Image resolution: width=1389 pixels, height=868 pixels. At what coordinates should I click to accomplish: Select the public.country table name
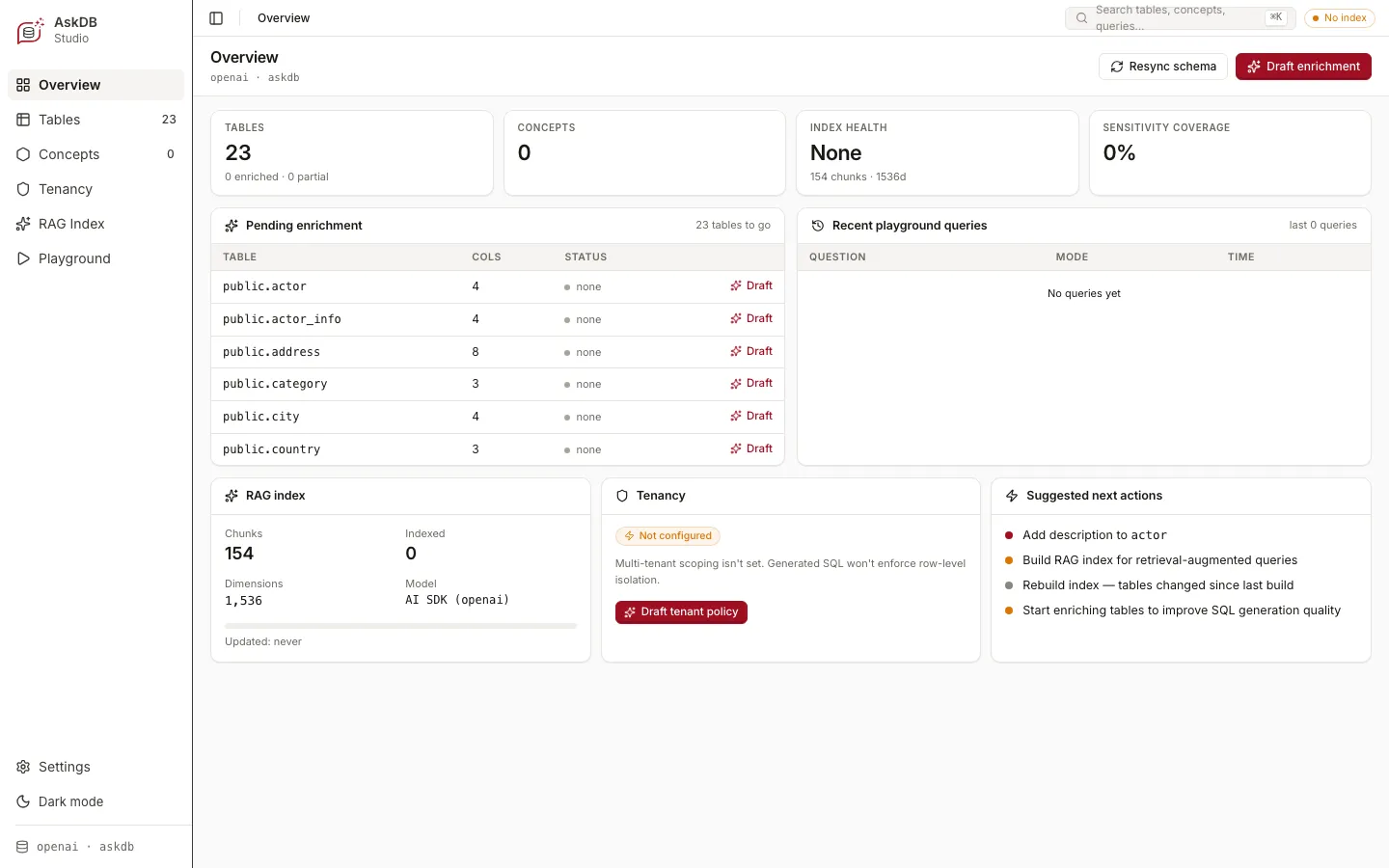271,449
